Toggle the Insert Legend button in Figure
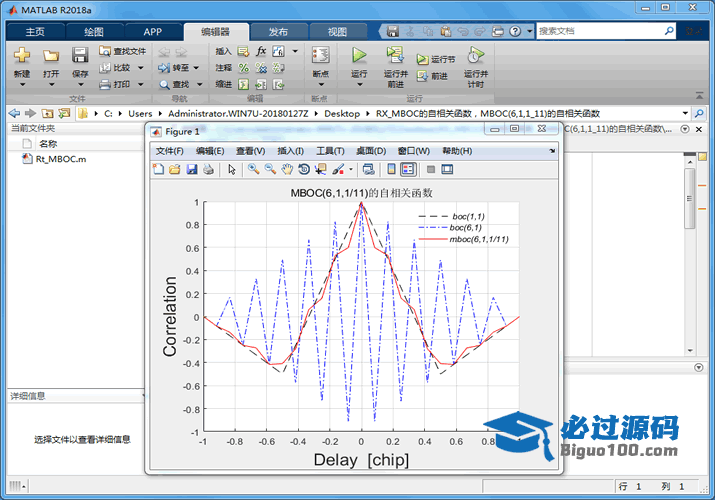 [x=408, y=169]
